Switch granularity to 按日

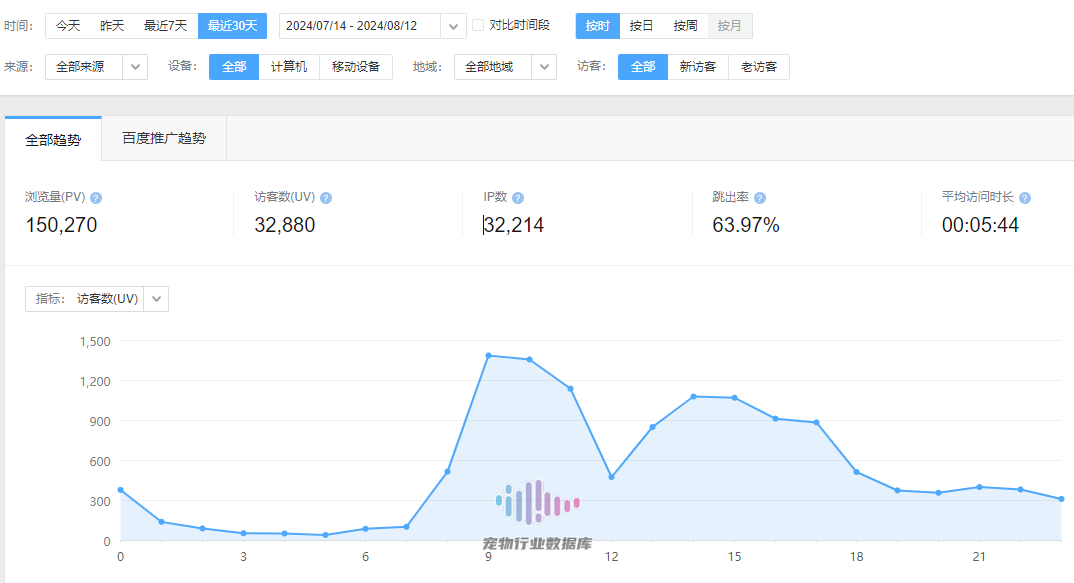coord(641,26)
